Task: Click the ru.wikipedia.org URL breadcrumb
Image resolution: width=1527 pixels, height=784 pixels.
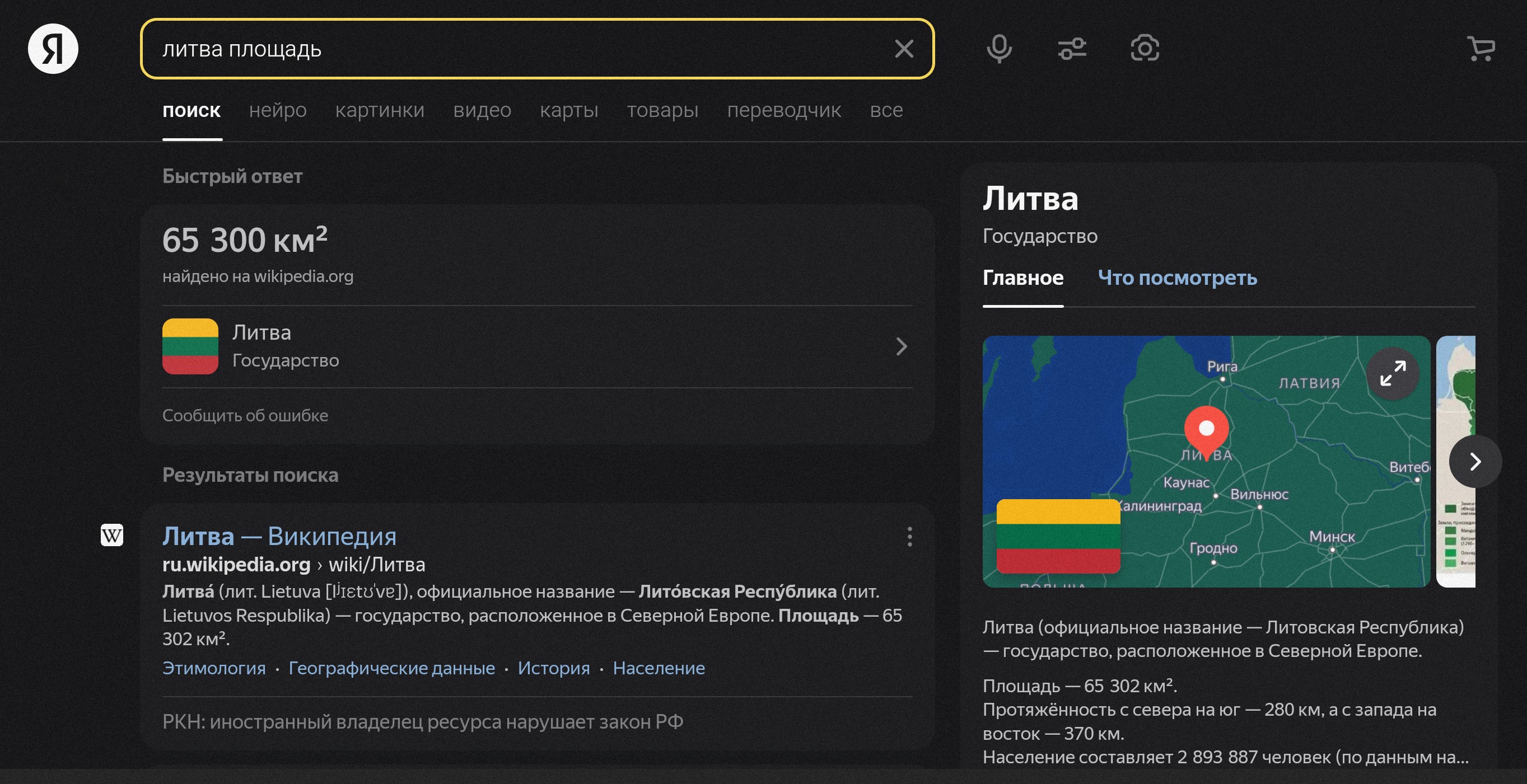Action: tap(294, 565)
